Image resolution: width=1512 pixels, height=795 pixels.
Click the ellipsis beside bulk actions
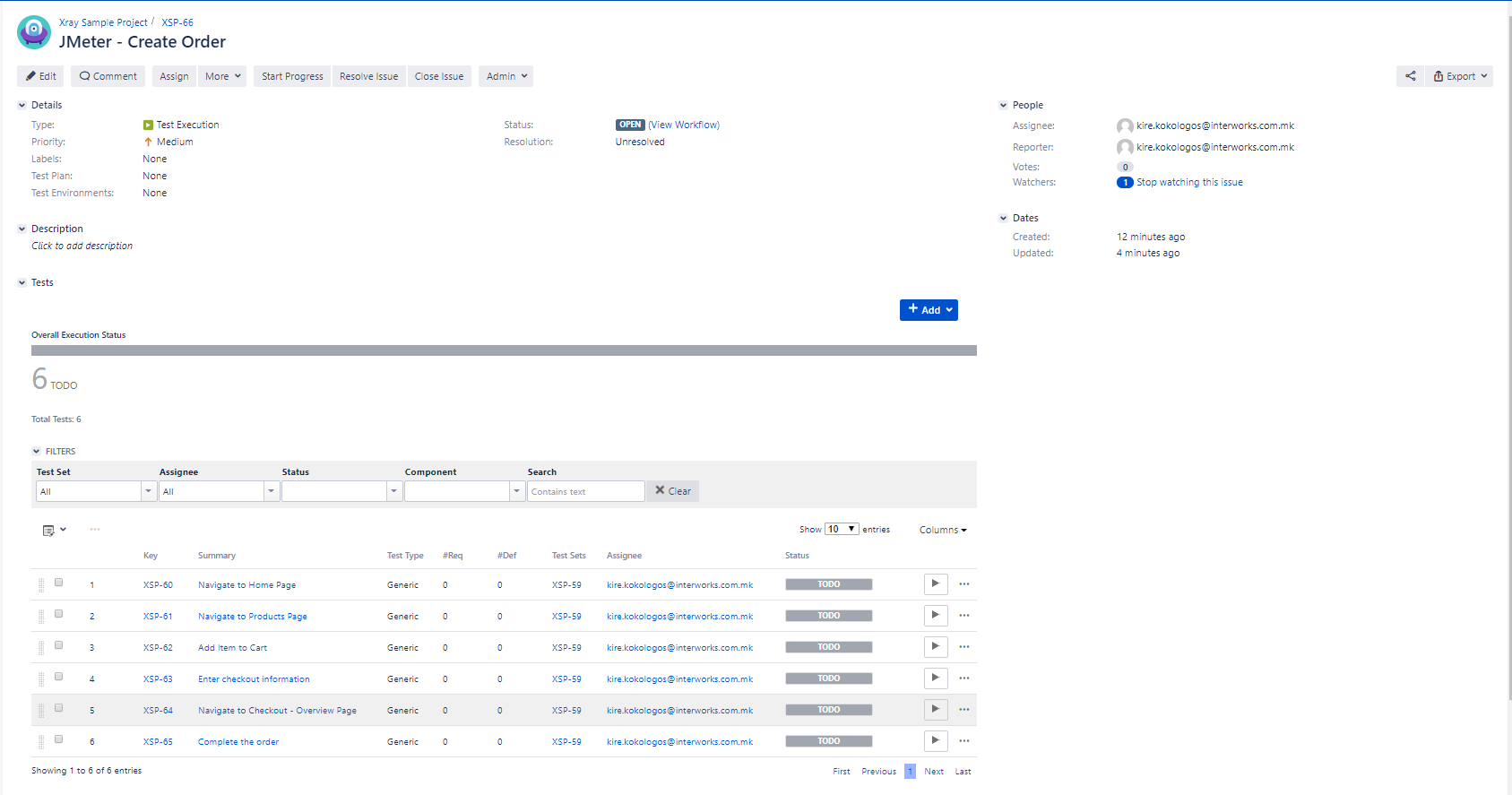(95, 530)
